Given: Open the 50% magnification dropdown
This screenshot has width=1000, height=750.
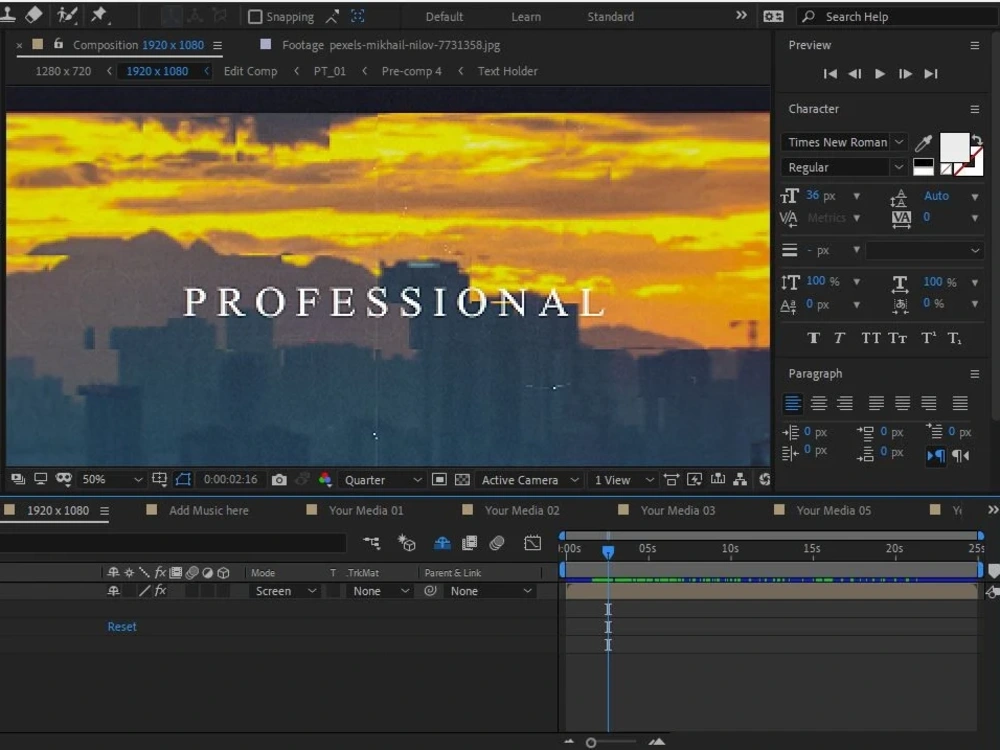Looking at the screenshot, I should [111, 480].
